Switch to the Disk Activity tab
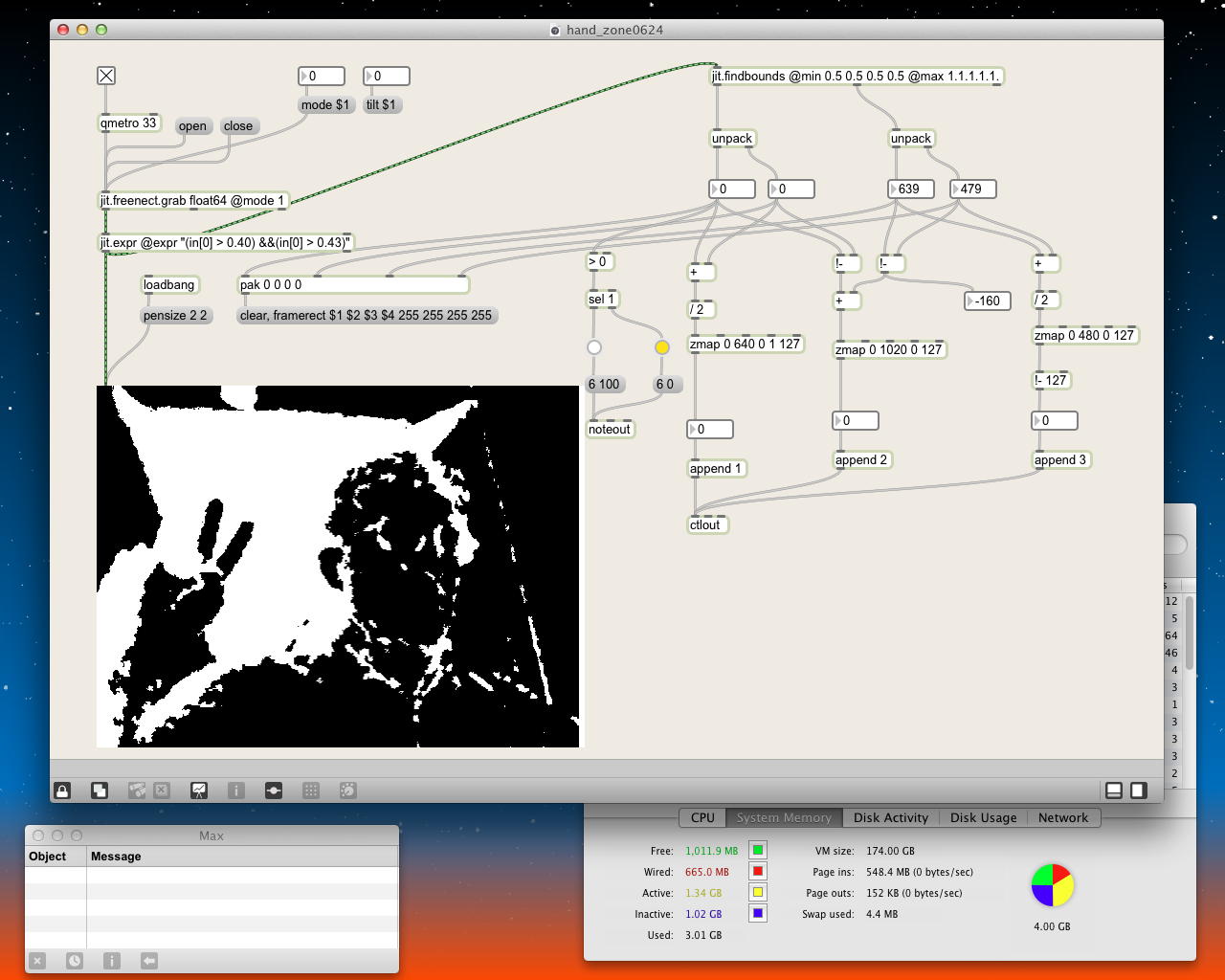Image resolution: width=1225 pixels, height=980 pixels. click(891, 818)
